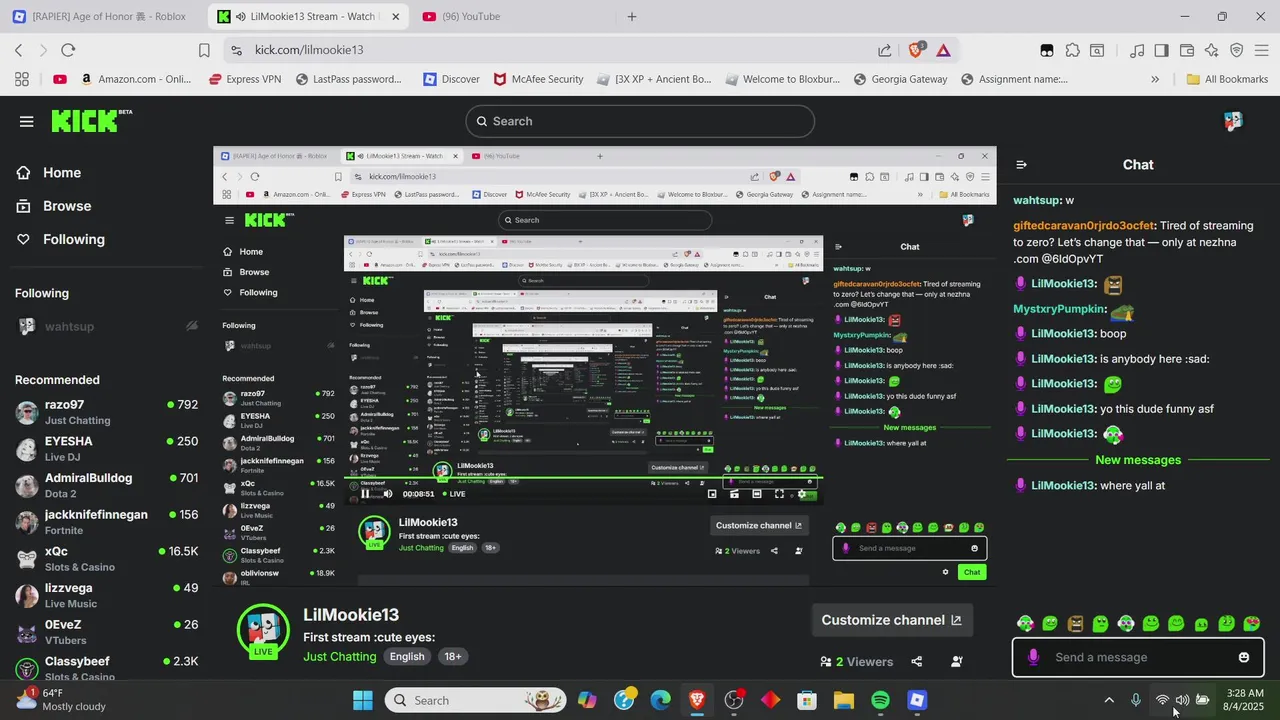View site information icon in address bar
The image size is (1280, 720).
[x=235, y=50]
